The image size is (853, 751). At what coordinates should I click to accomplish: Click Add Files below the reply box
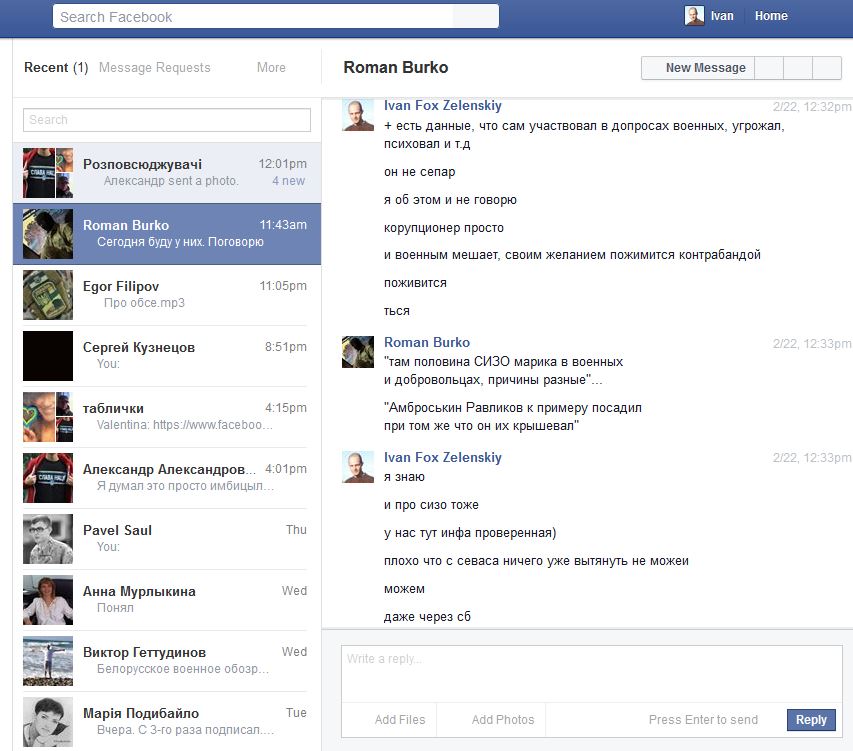click(400, 720)
